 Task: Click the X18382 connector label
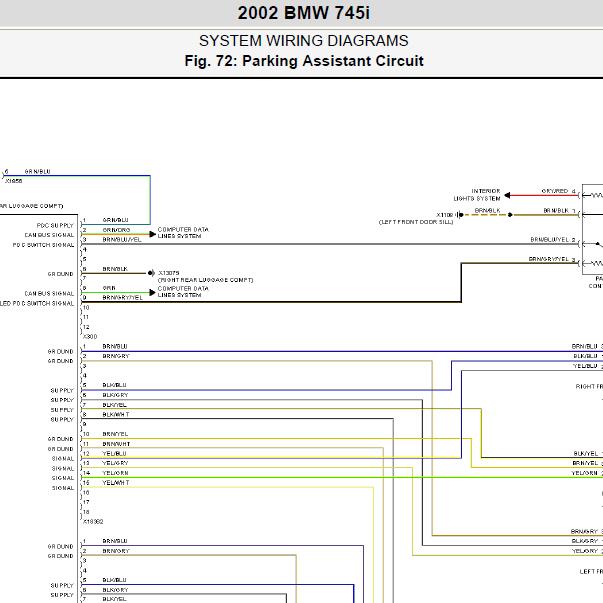[x=93, y=522]
